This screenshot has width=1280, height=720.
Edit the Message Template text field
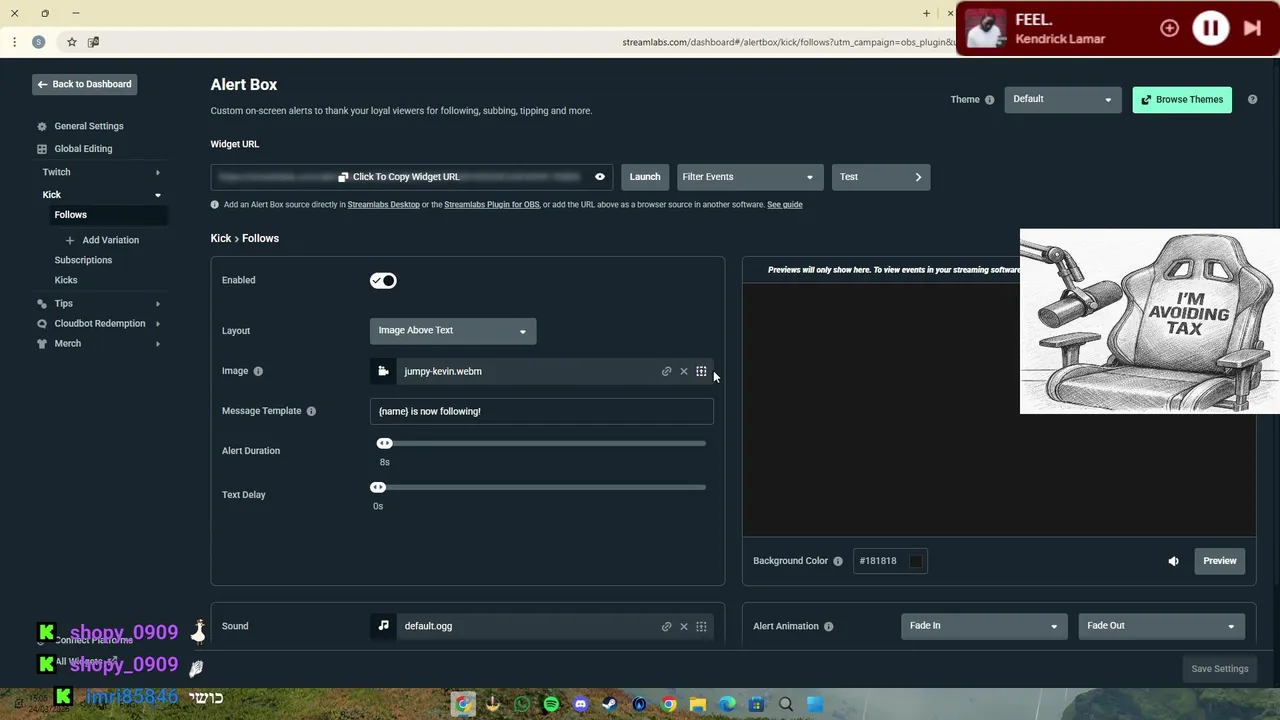[x=542, y=411]
